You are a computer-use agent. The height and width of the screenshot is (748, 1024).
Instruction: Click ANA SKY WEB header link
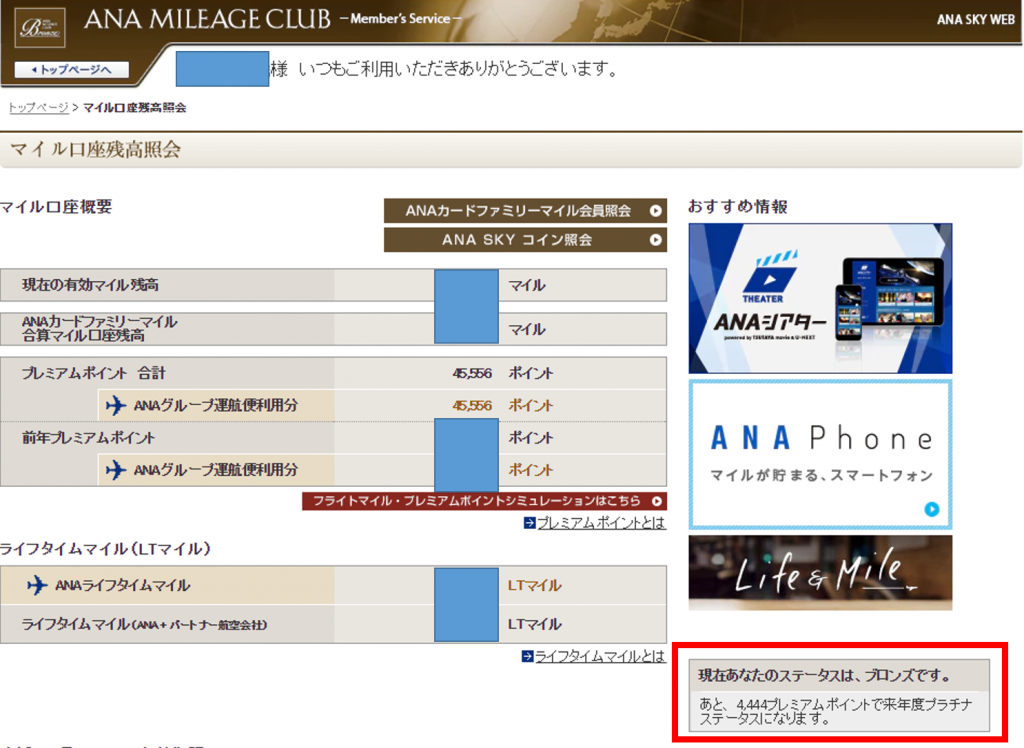(x=976, y=20)
